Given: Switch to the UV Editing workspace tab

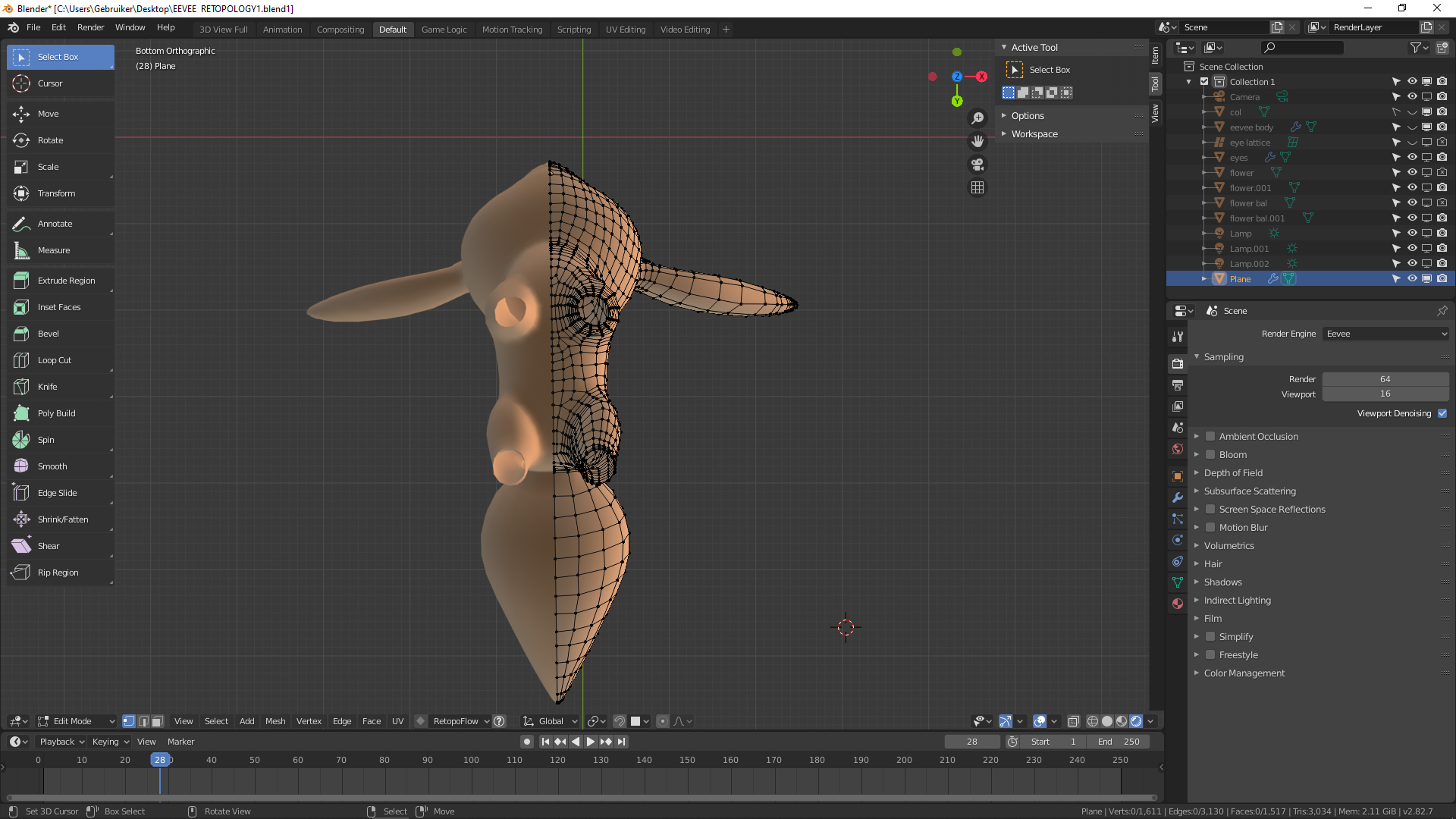Looking at the screenshot, I should [x=625, y=30].
